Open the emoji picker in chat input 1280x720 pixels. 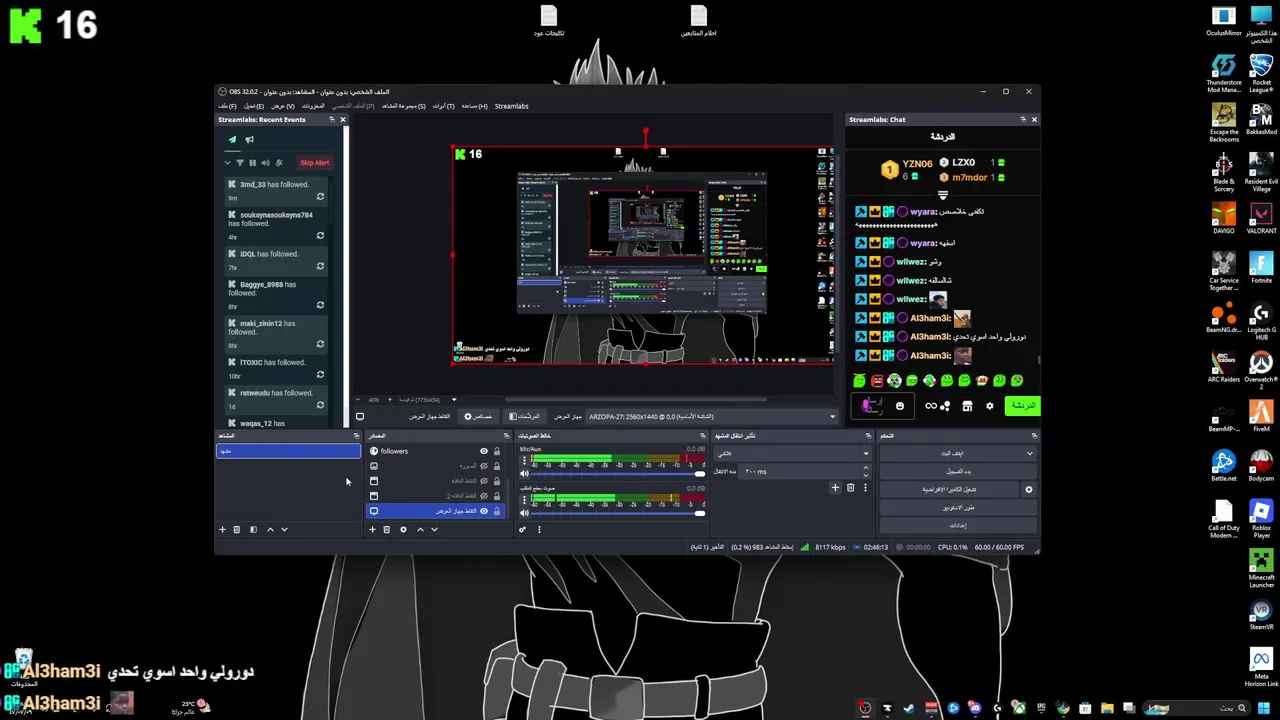899,406
